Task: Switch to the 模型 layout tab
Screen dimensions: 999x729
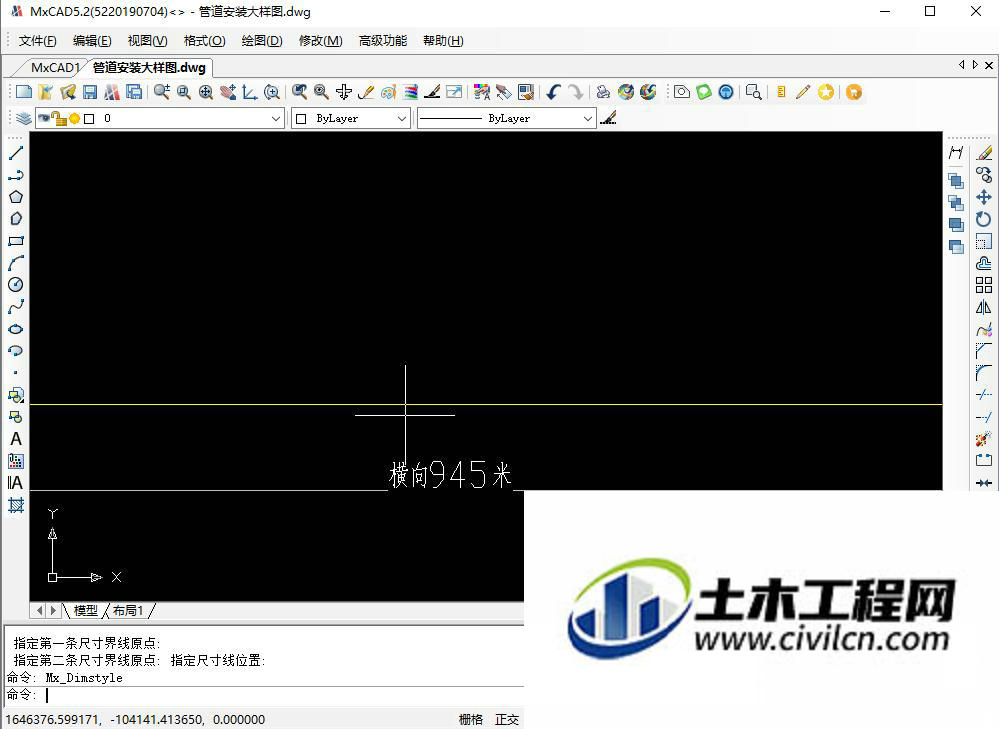Action: [85, 610]
